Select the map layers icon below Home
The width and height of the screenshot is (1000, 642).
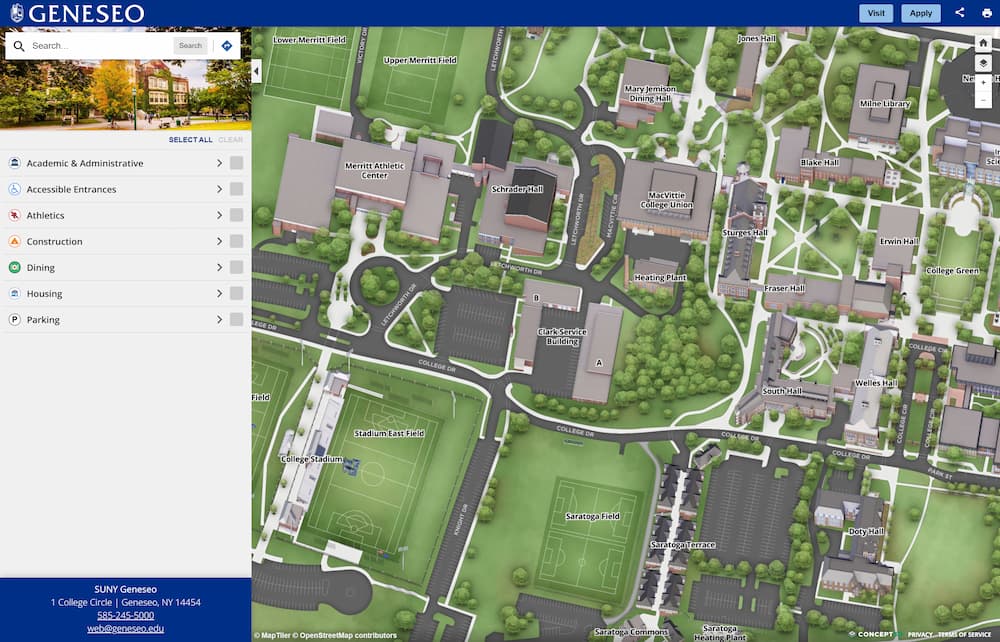pyautogui.click(x=984, y=62)
